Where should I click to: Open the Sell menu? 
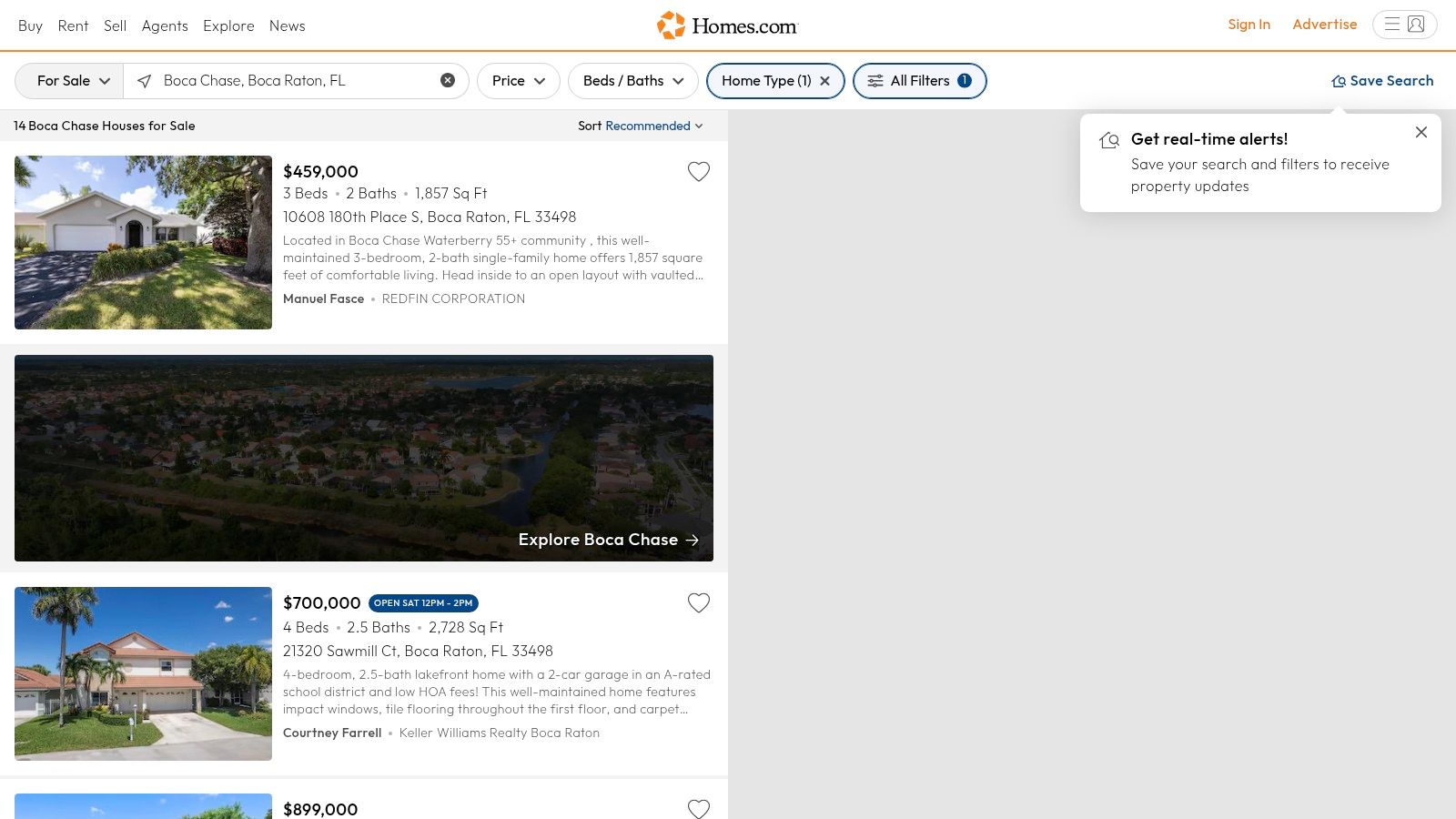point(115,25)
